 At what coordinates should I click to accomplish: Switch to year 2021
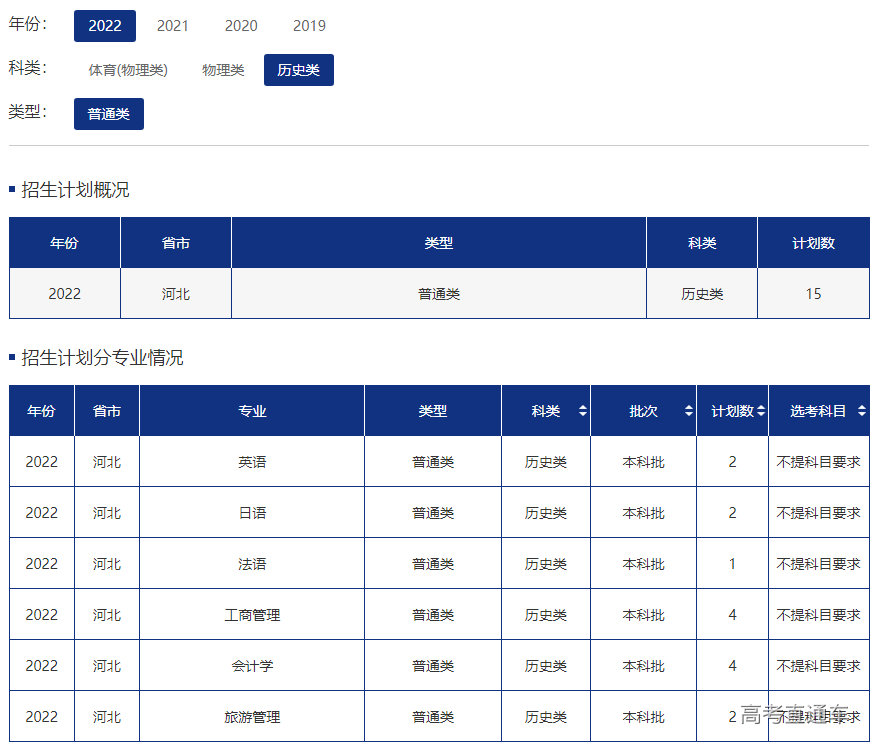pos(173,26)
